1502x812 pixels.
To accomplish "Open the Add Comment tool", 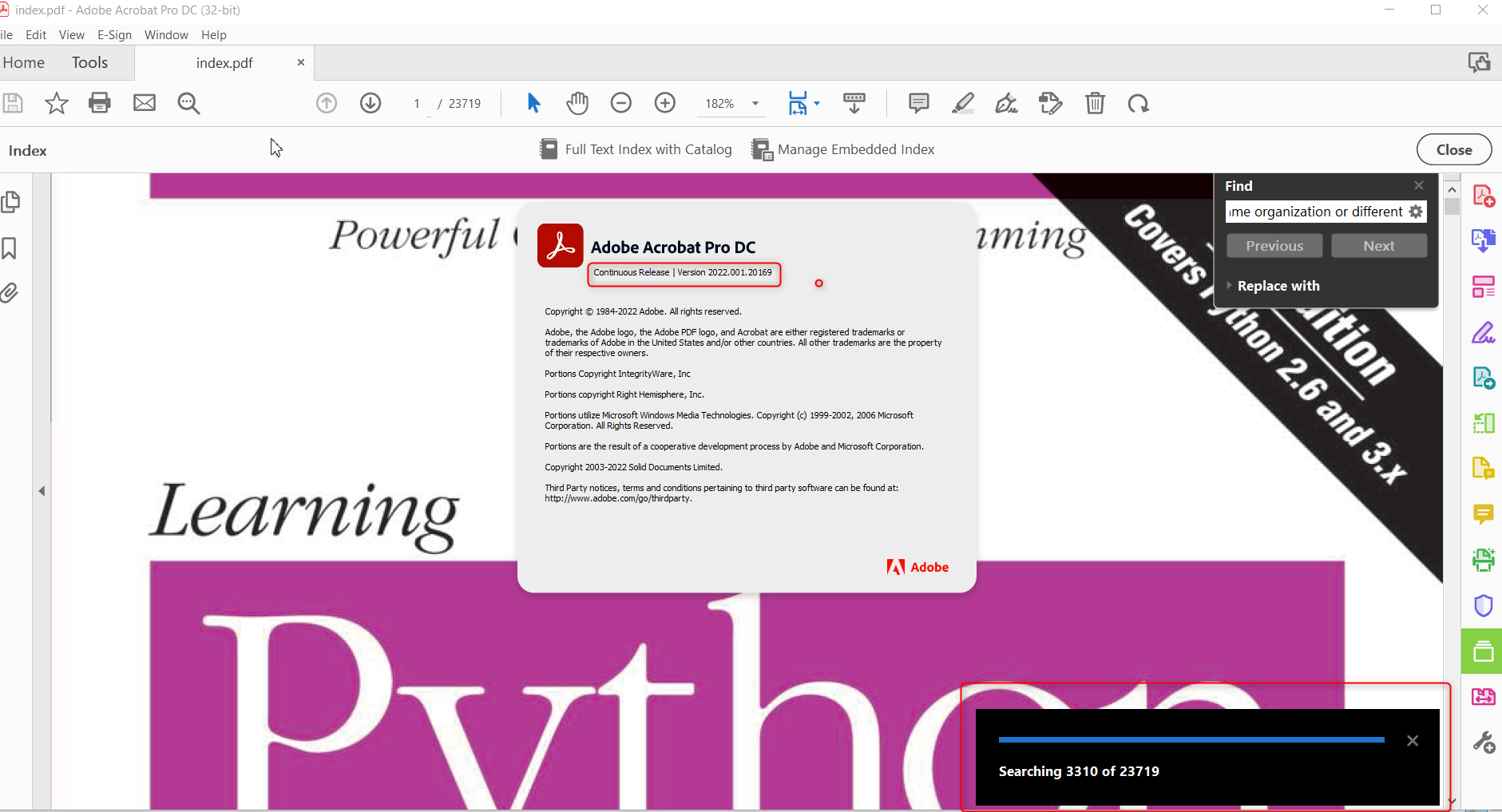I will (x=918, y=103).
